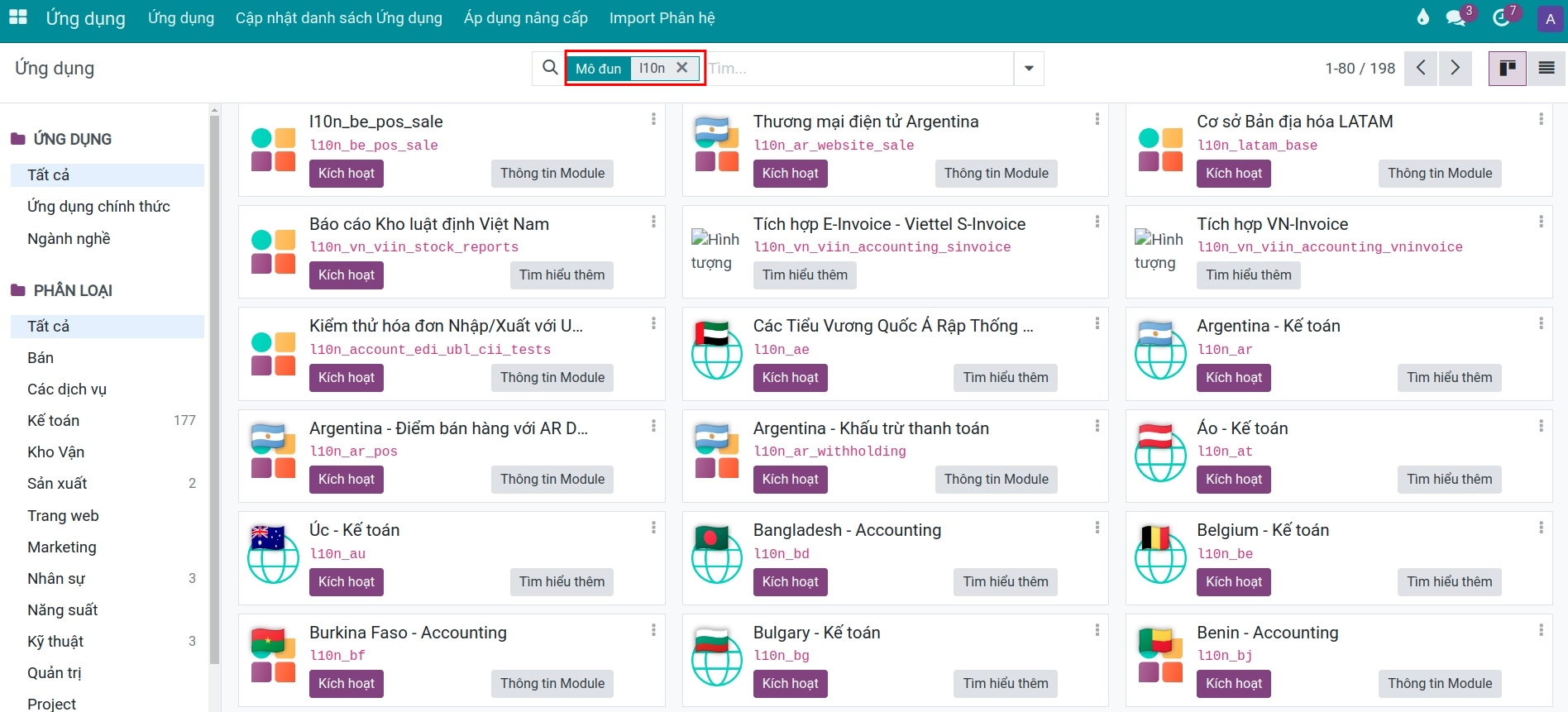Click the Australia flag globe icon
This screenshot has height=712, width=1568.
coord(273,554)
